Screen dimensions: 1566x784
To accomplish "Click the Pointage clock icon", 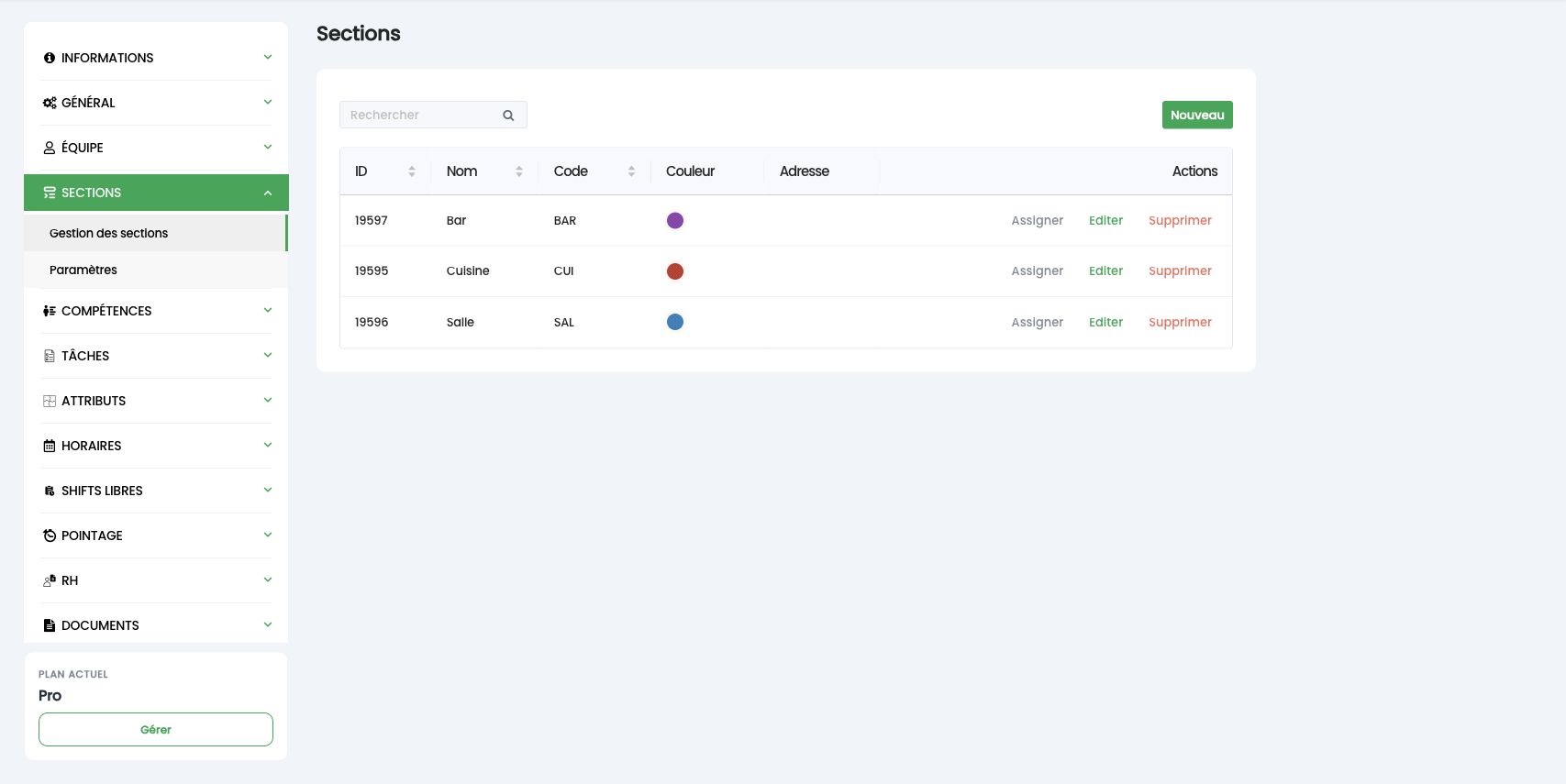I will (50, 536).
